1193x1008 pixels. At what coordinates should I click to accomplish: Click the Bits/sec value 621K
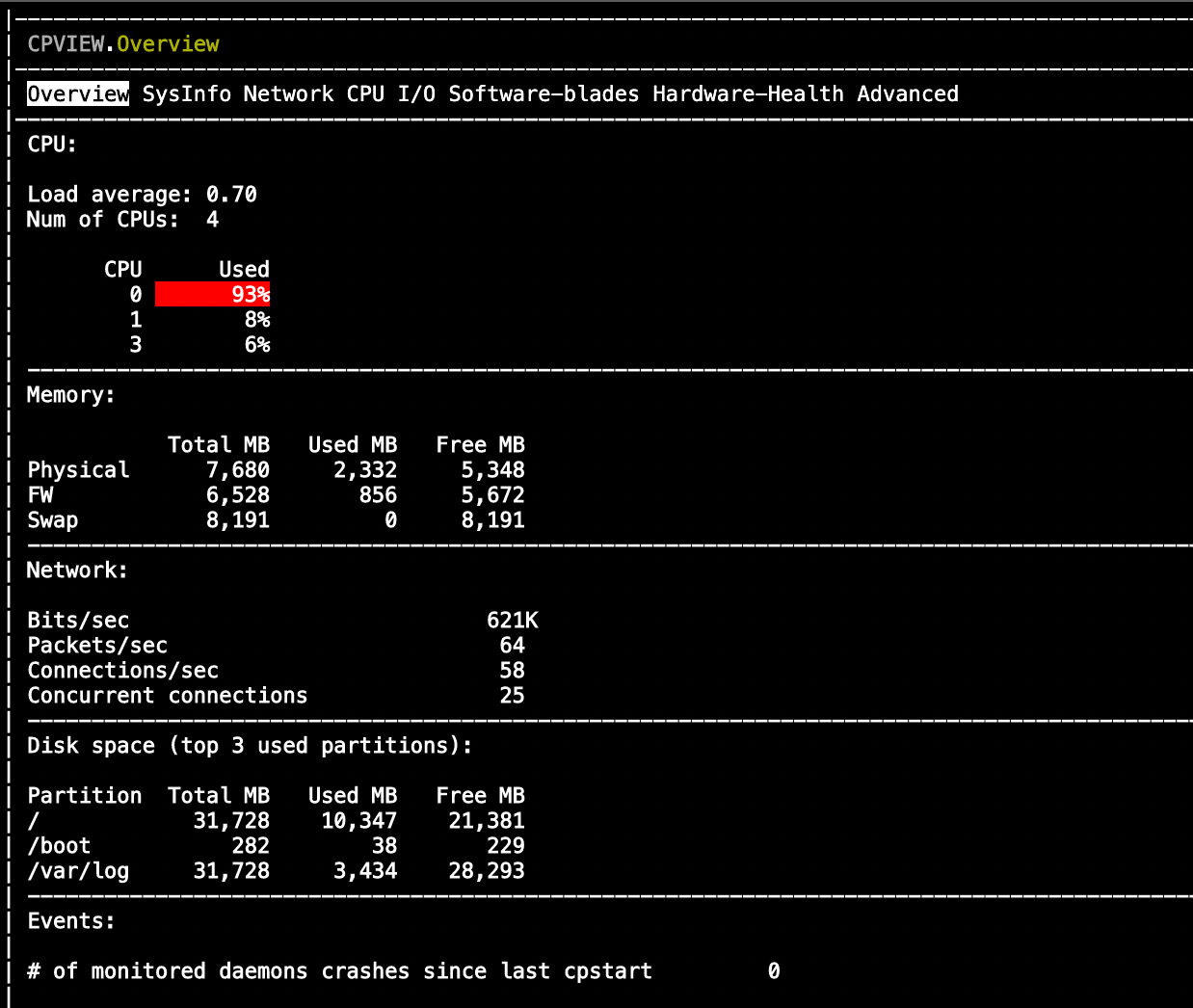[512, 620]
